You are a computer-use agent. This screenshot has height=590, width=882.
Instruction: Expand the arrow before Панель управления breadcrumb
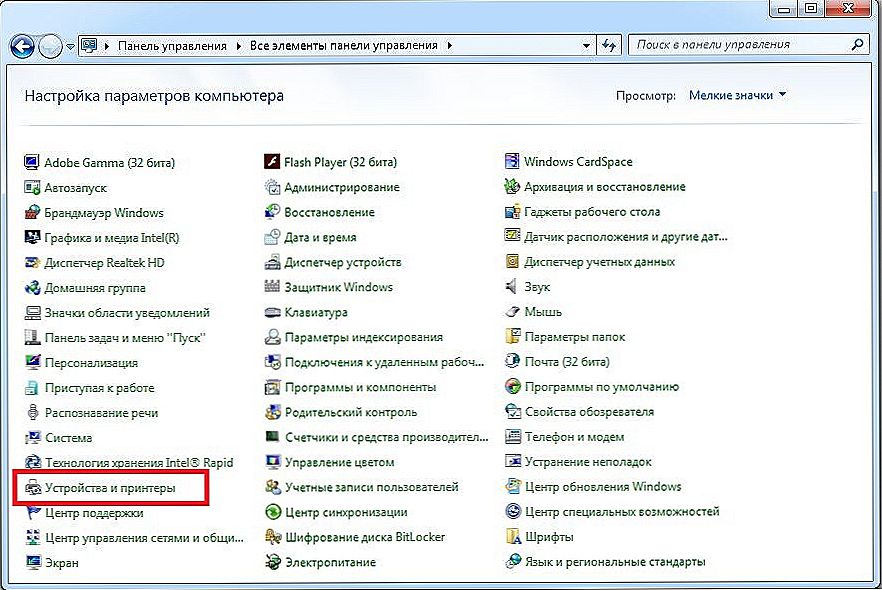point(107,46)
